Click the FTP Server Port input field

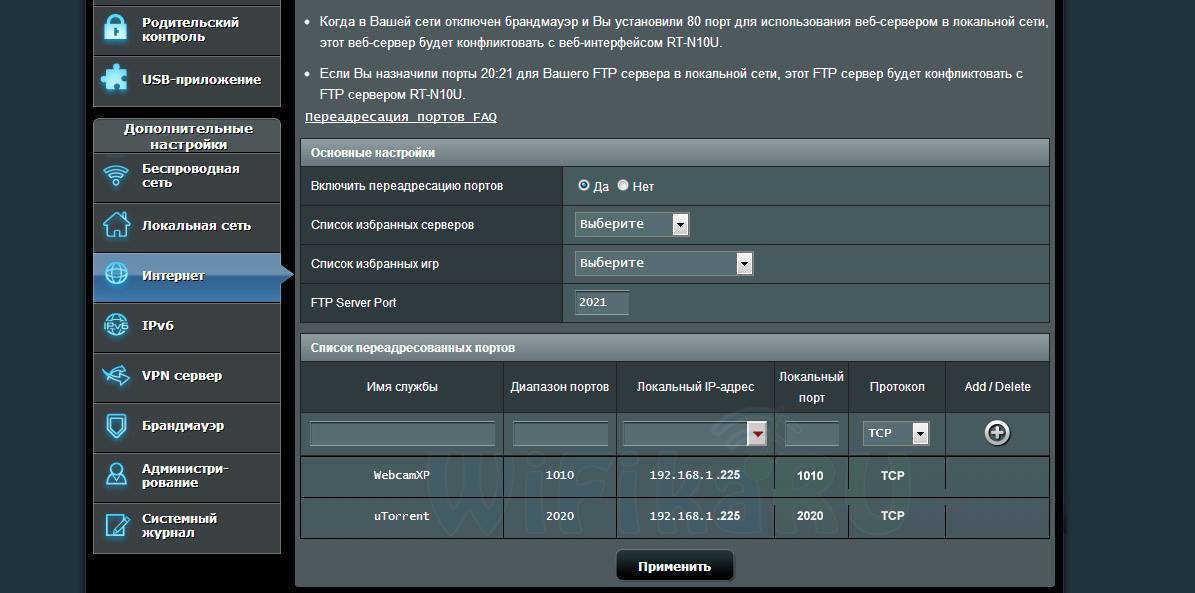(602, 302)
